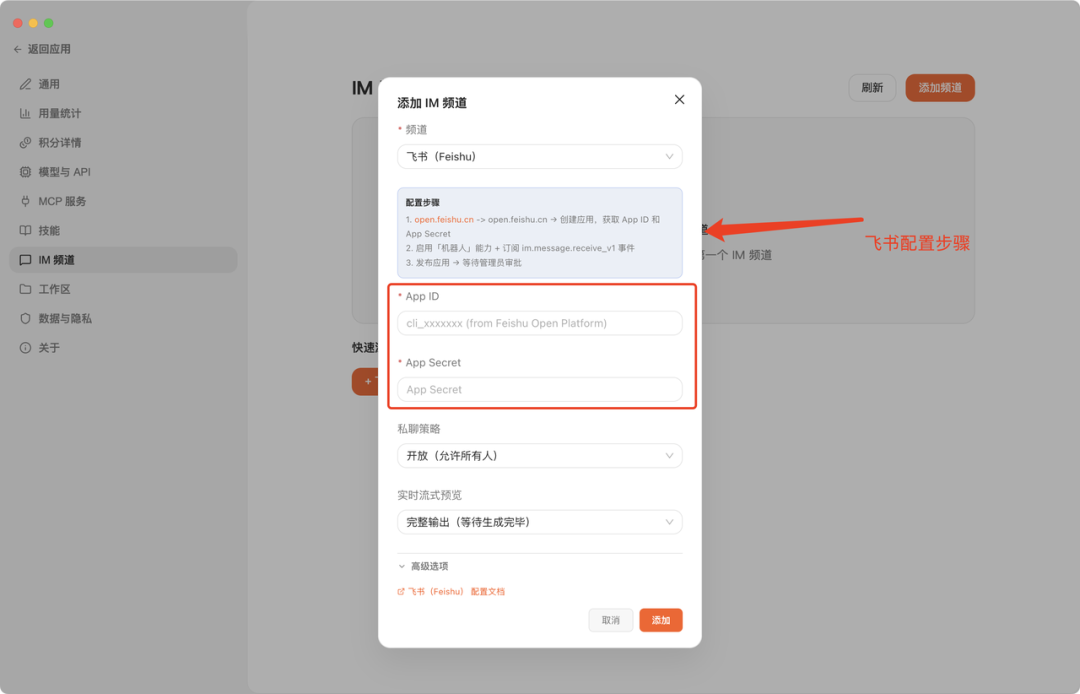Click the App ID input field

click(x=539, y=323)
